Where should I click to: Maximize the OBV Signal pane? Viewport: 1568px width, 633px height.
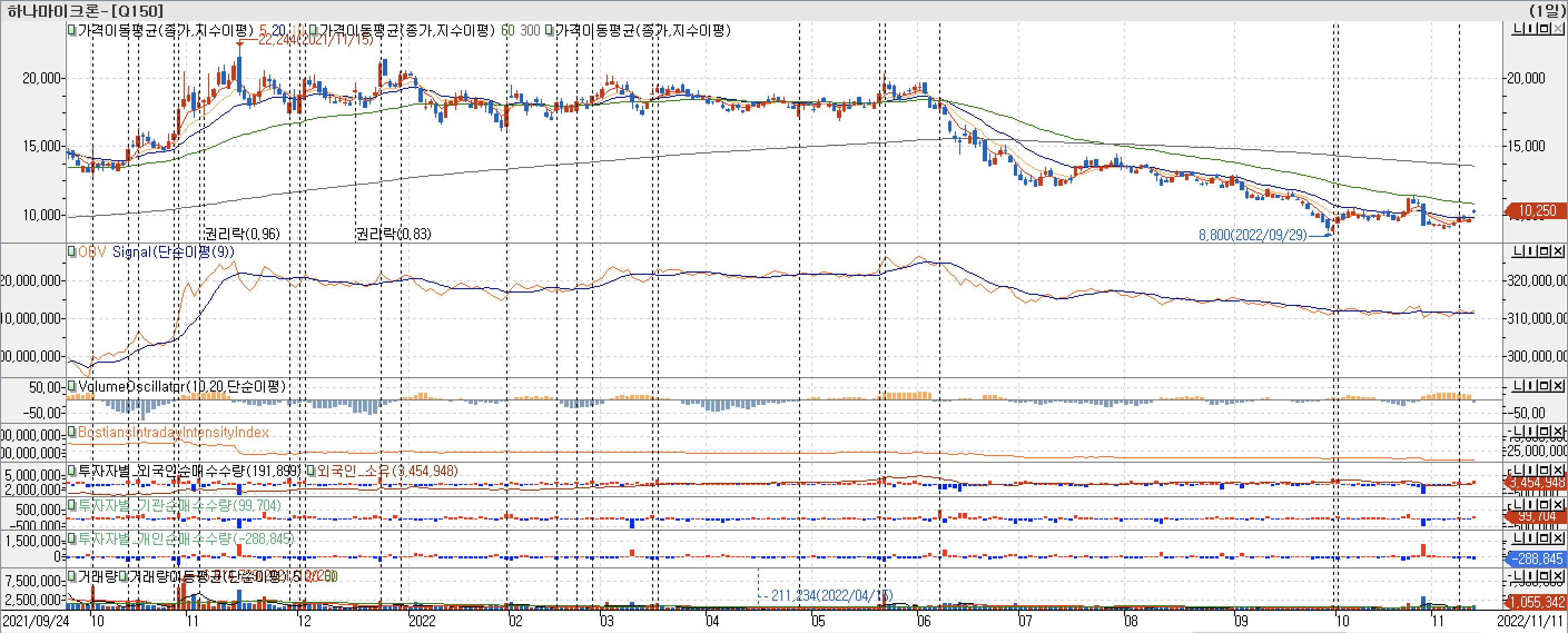[1544, 251]
